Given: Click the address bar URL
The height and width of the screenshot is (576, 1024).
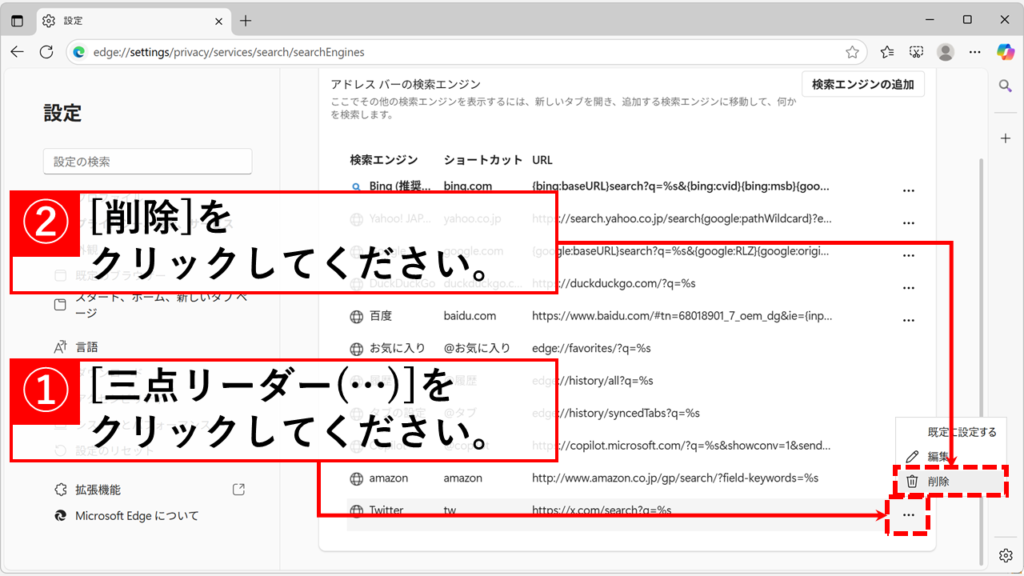Looking at the screenshot, I should (229, 52).
